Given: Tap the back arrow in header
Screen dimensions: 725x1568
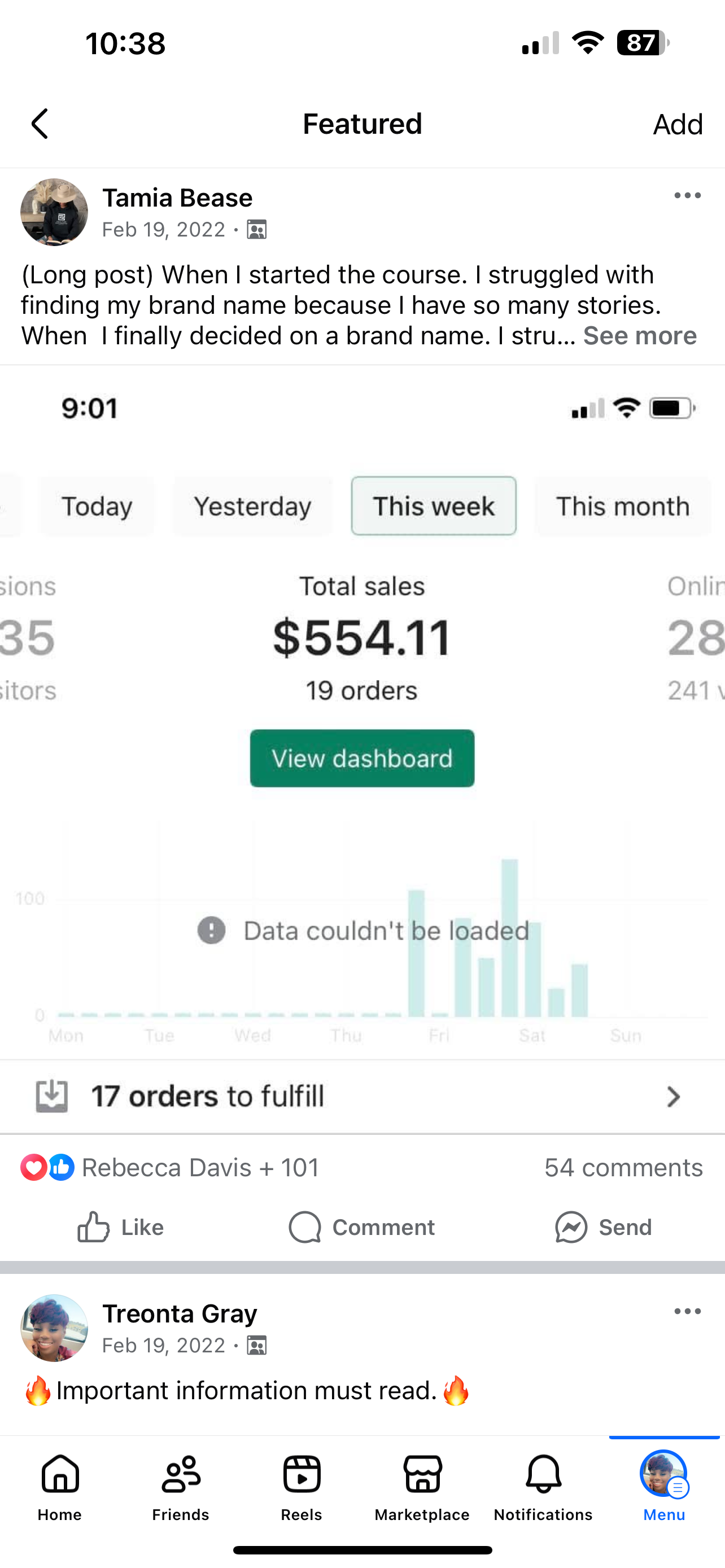Looking at the screenshot, I should (x=40, y=124).
